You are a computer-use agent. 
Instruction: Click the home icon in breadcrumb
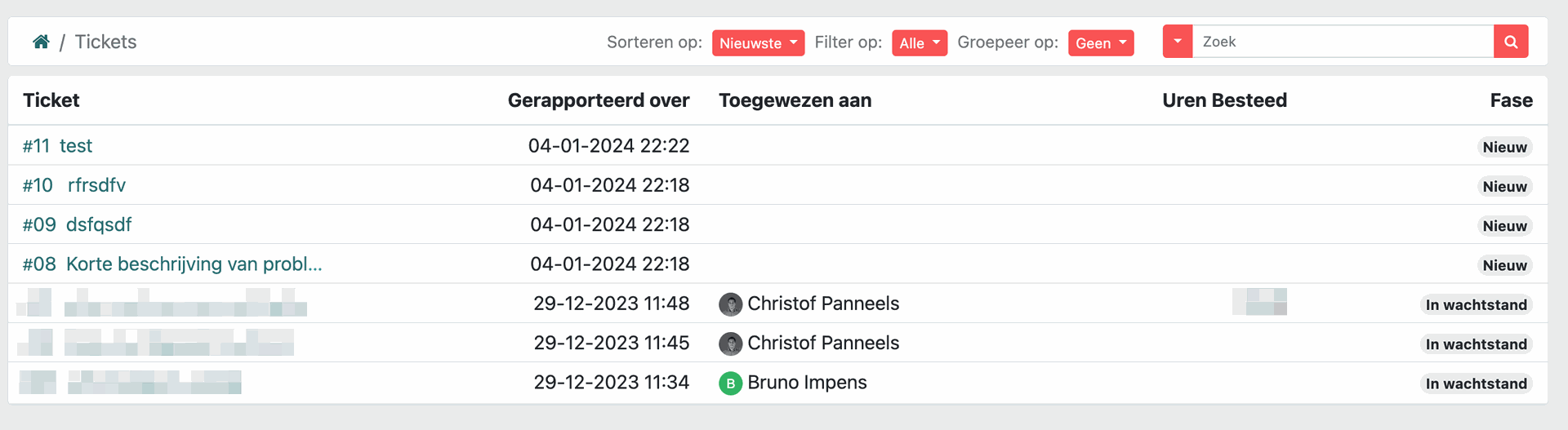pos(41,42)
